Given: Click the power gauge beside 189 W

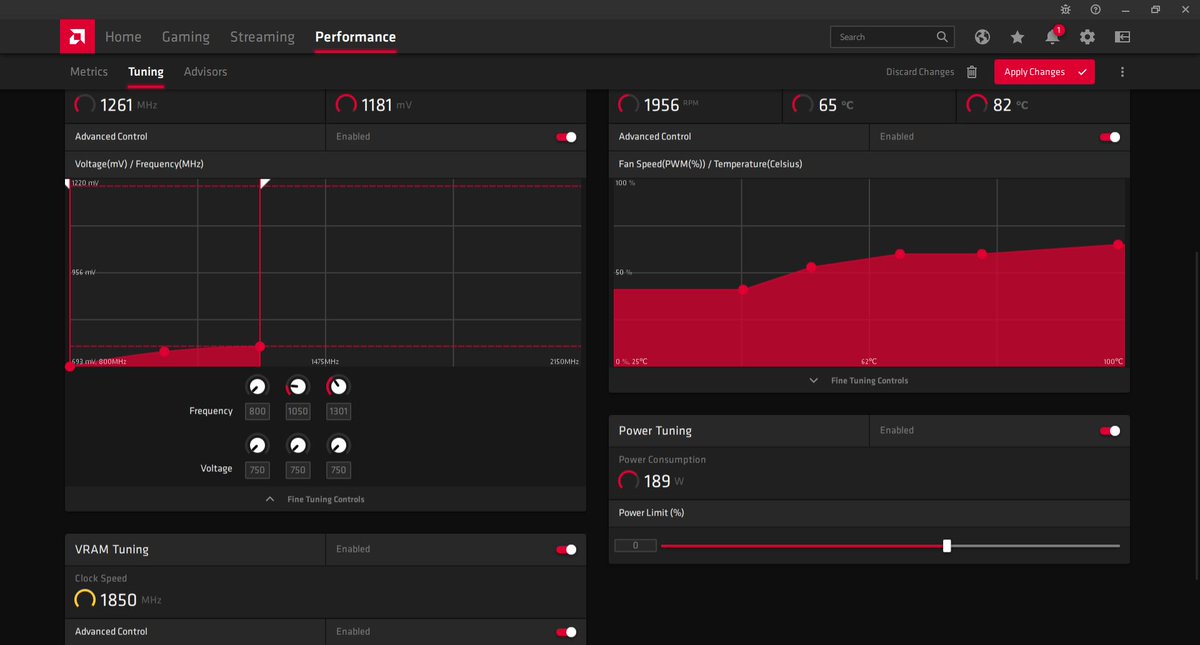Looking at the screenshot, I should [629, 481].
